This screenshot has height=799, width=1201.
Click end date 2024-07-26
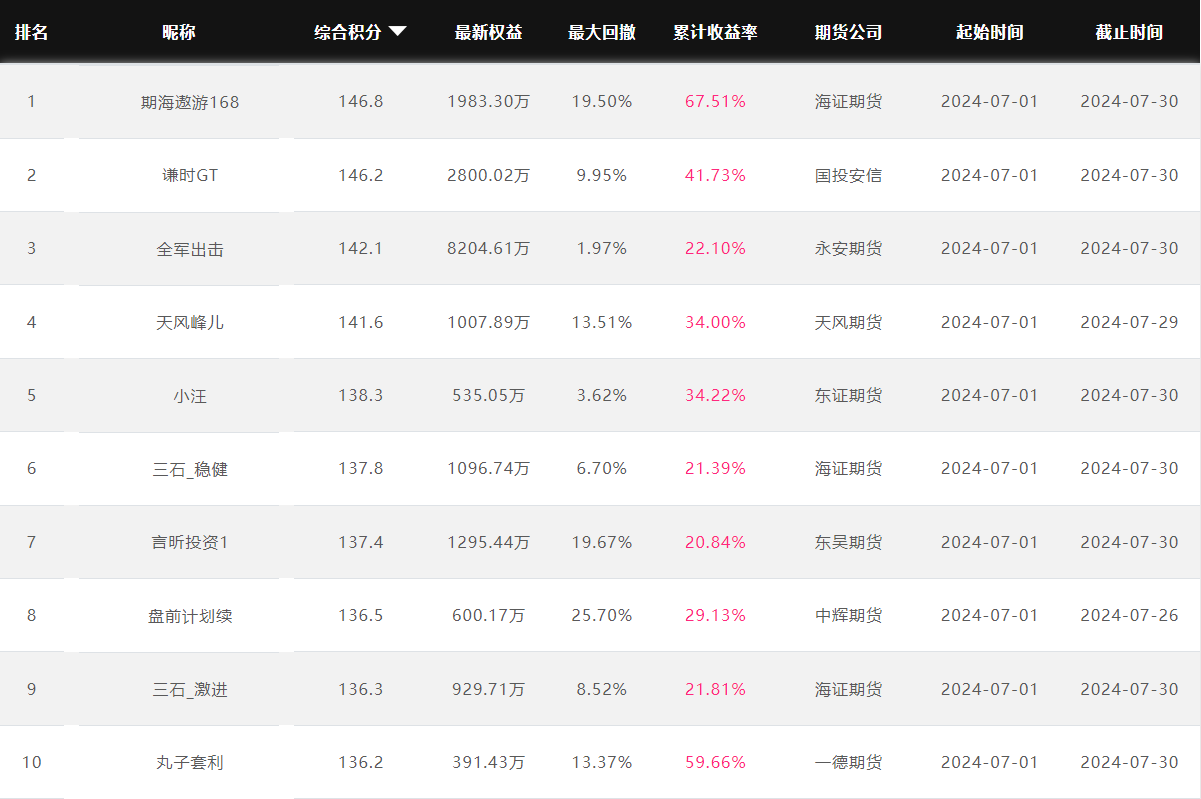coord(1129,615)
